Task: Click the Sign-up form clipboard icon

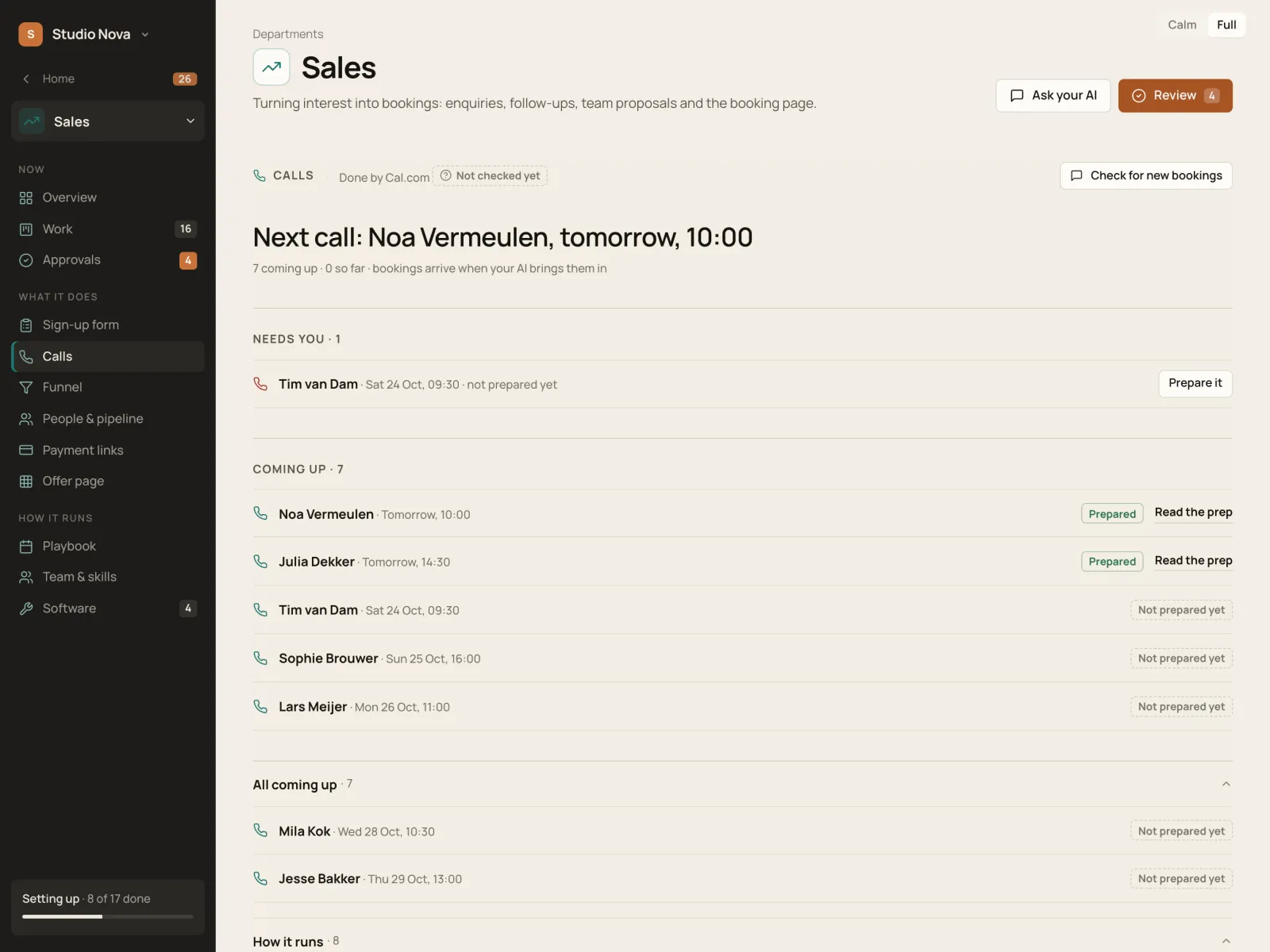Action: point(26,325)
